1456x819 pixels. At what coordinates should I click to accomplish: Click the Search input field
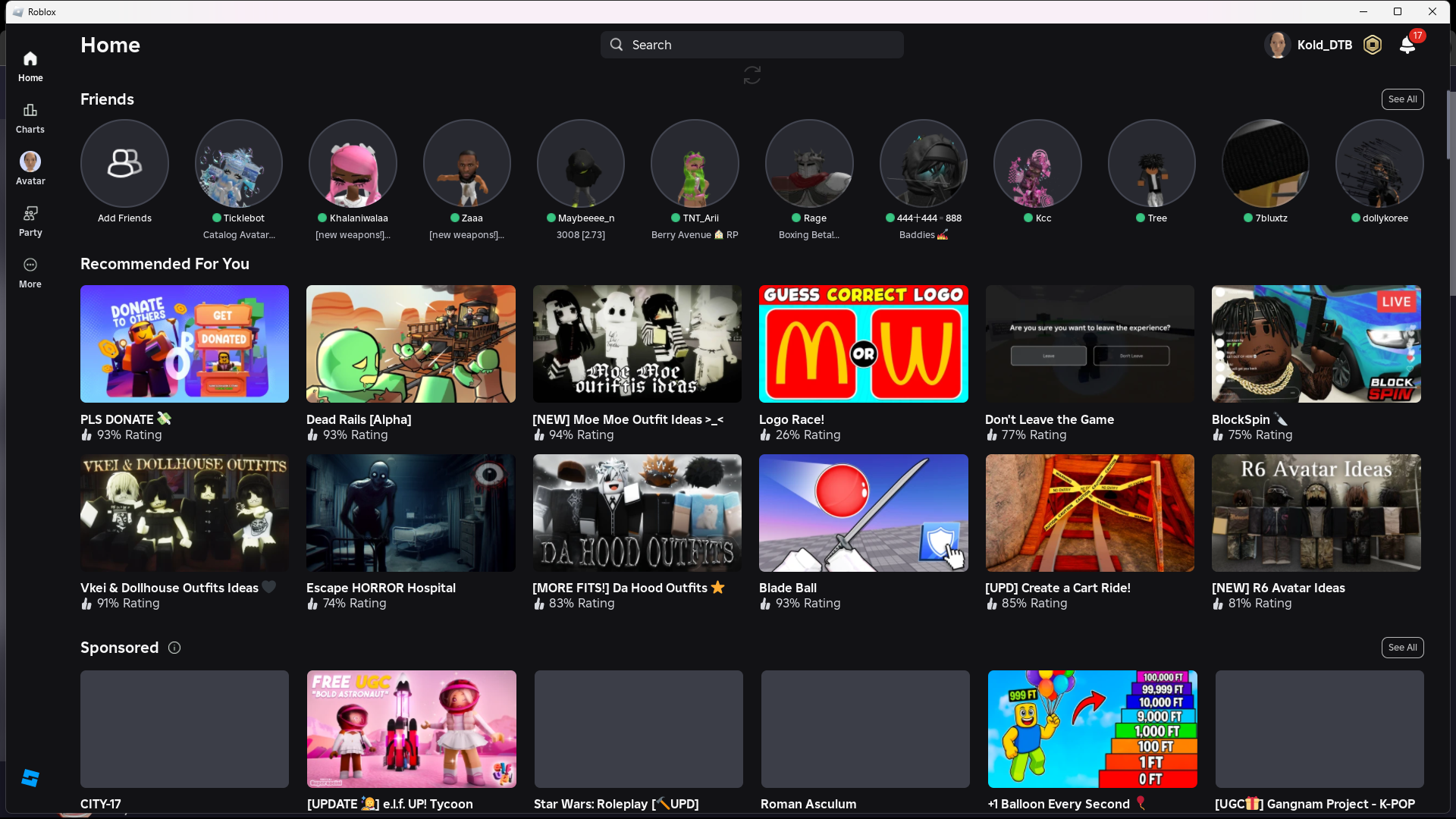(752, 45)
